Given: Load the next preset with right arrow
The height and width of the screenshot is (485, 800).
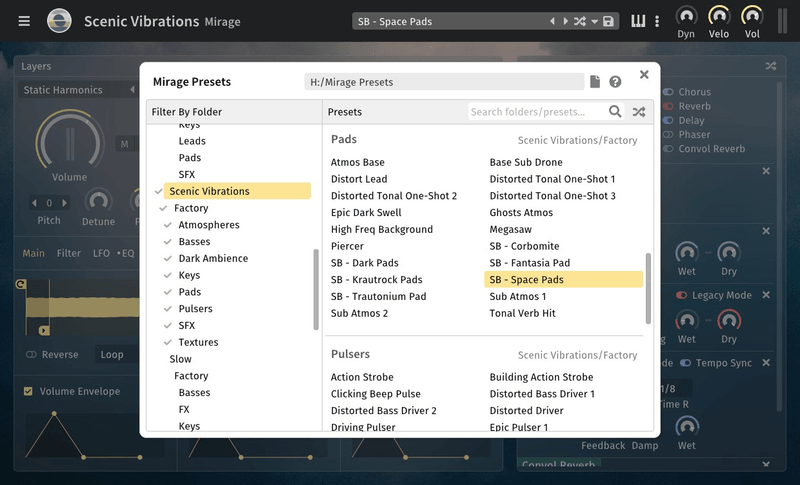Looking at the screenshot, I should coord(565,21).
